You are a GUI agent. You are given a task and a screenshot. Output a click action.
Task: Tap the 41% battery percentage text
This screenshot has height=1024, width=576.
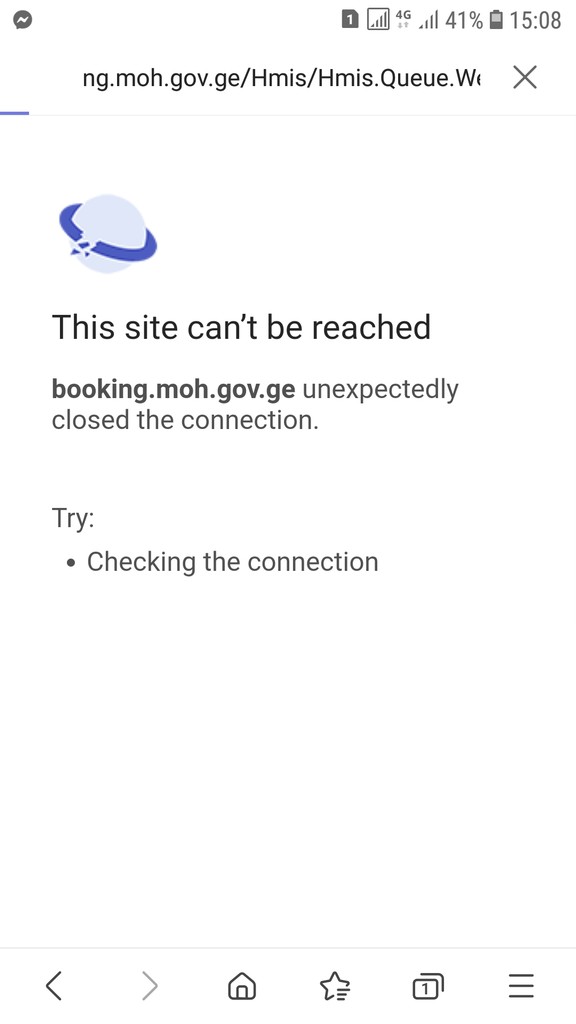(464, 20)
